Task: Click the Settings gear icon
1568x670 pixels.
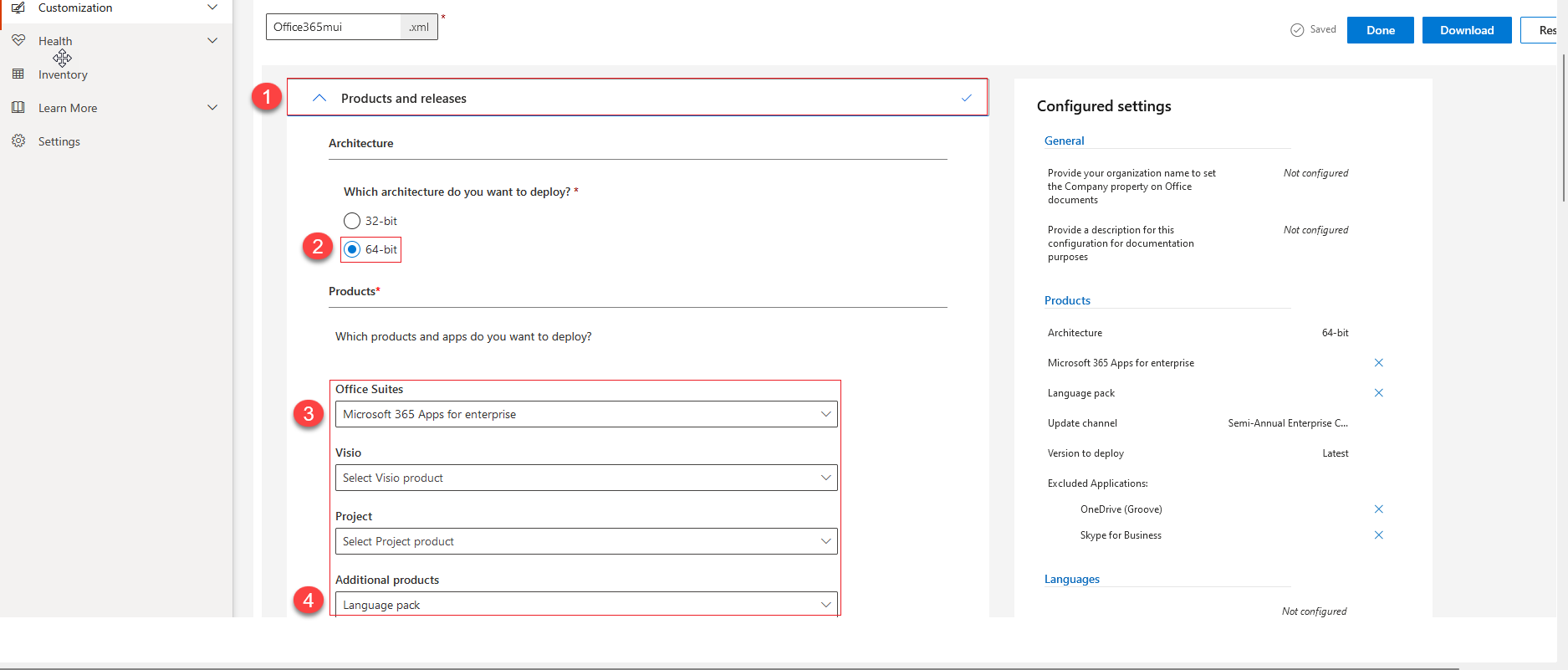Action: (18, 141)
